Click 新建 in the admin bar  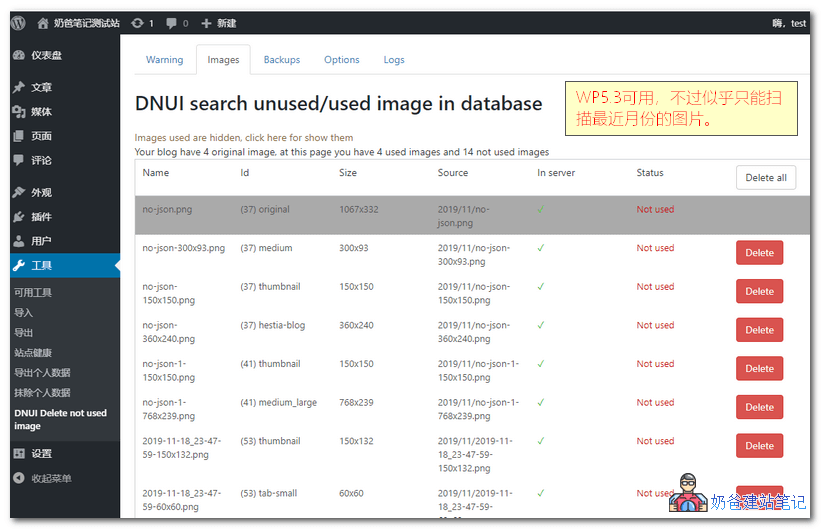218,23
